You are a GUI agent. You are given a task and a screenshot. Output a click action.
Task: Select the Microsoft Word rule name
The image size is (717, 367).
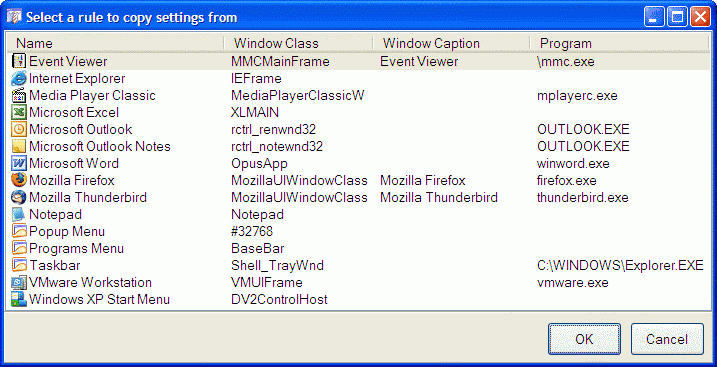pos(74,163)
